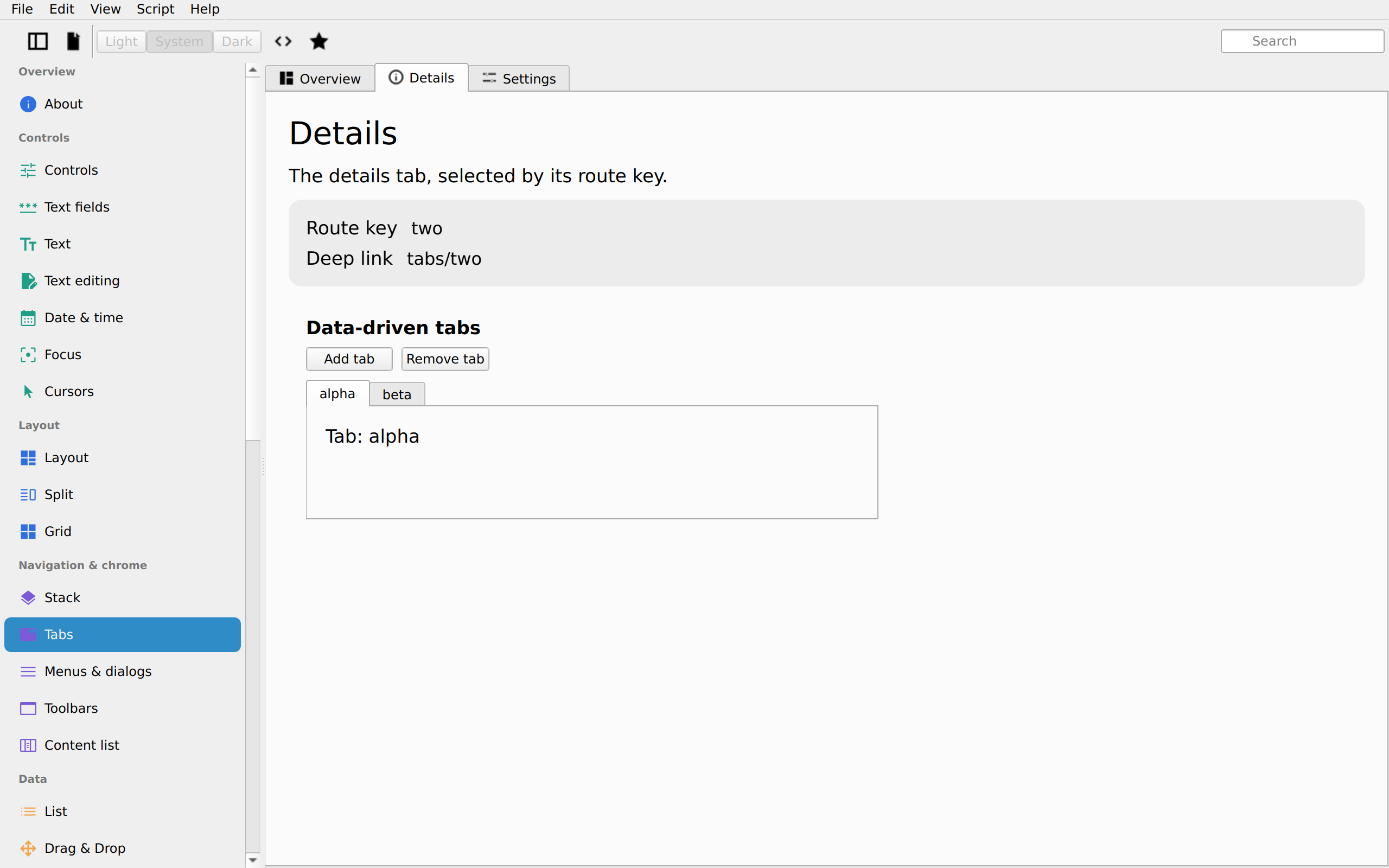
Task: Open the Help menu
Action: point(205,9)
